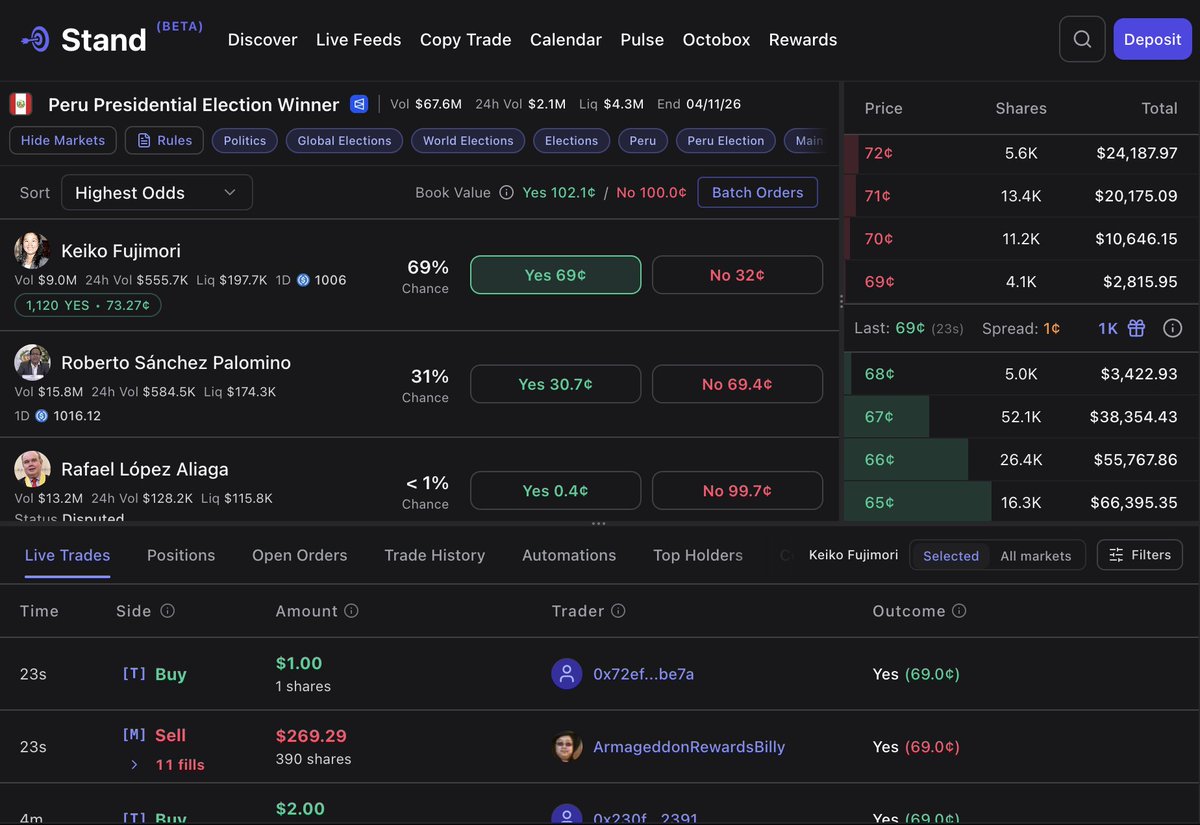The width and height of the screenshot is (1200, 825).
Task: Switch to the Trade History tab
Action: tap(435, 555)
